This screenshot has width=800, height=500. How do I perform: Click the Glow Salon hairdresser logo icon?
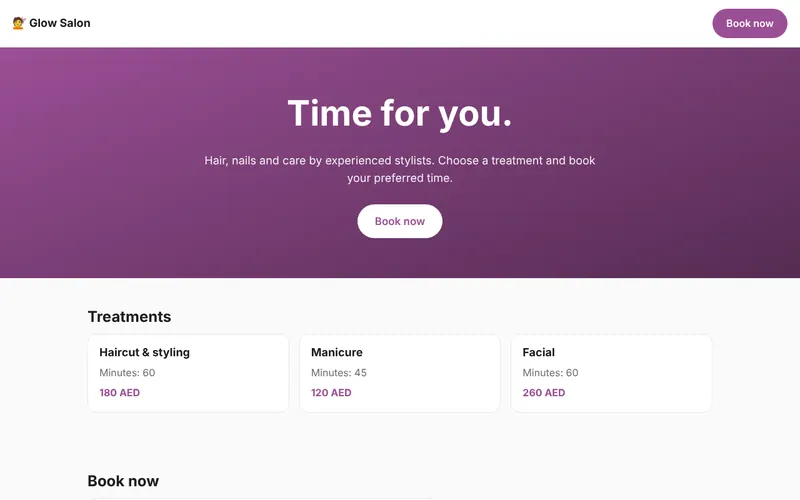(x=19, y=23)
